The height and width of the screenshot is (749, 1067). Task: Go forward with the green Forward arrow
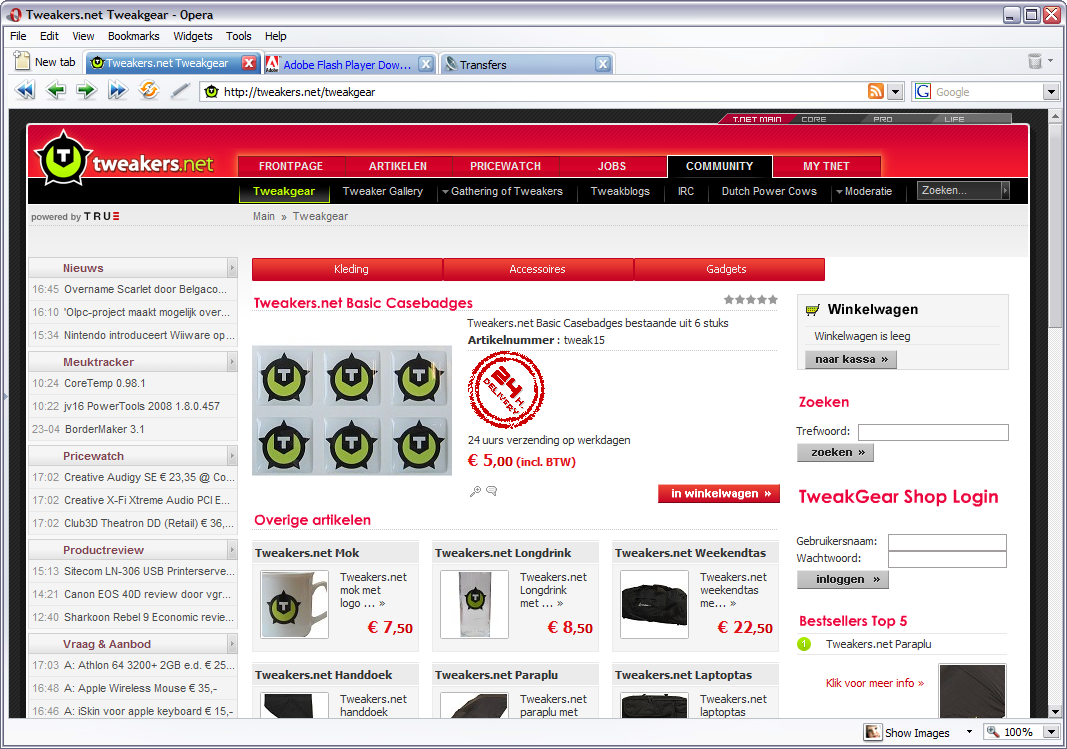click(86, 90)
